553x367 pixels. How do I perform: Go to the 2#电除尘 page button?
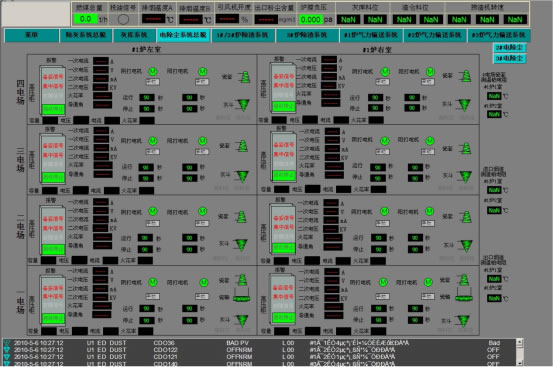coord(509,47)
